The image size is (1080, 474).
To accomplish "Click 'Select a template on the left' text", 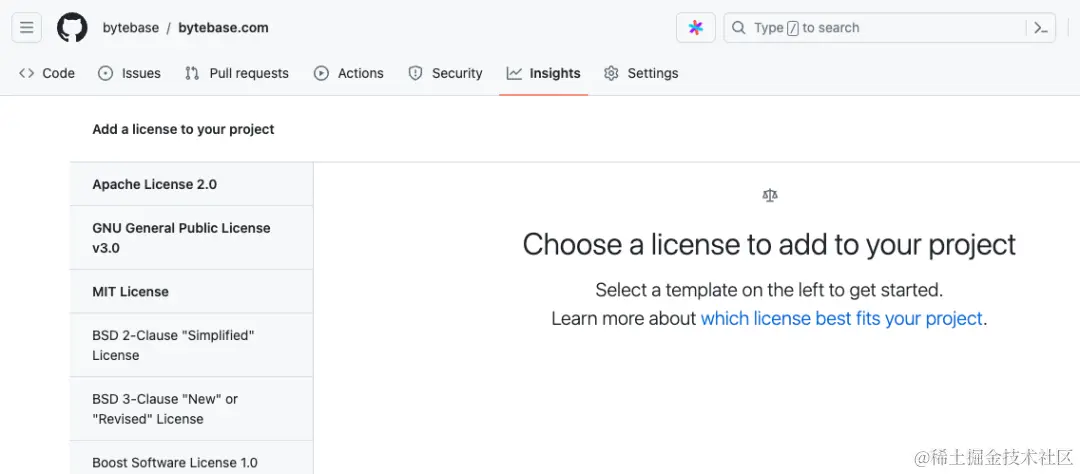I will (769, 290).
